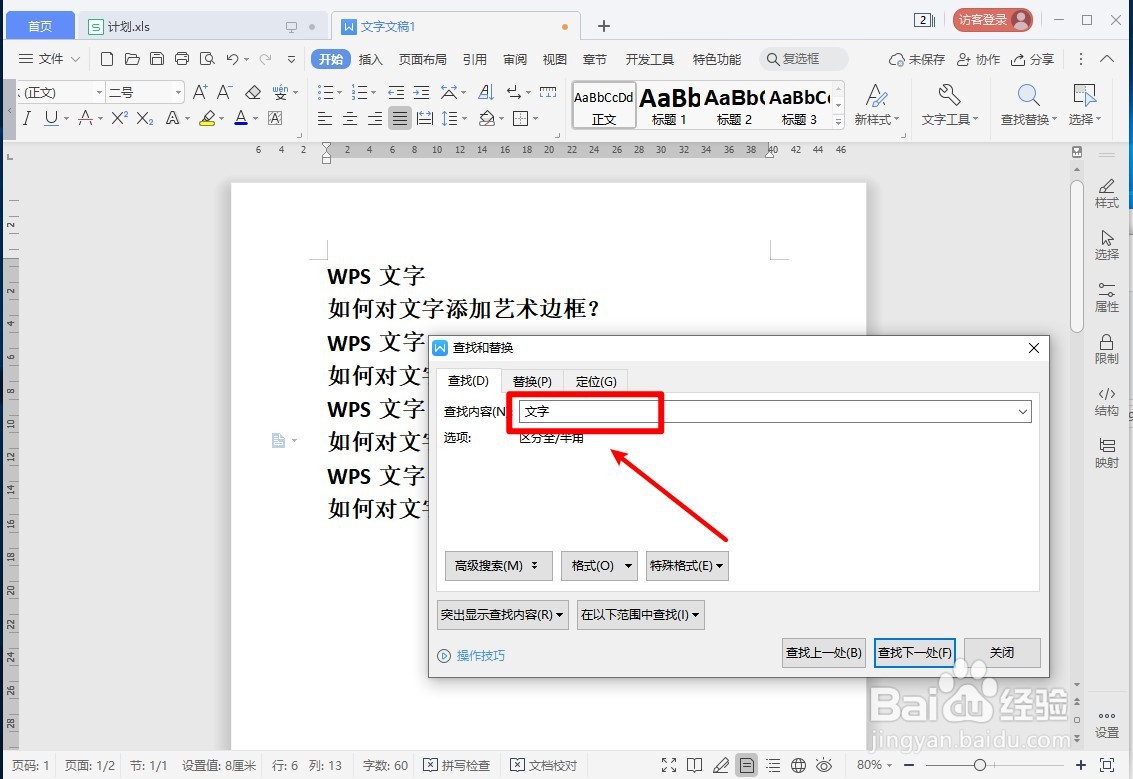
Task: Decrease paragraph indent
Action: [396, 92]
